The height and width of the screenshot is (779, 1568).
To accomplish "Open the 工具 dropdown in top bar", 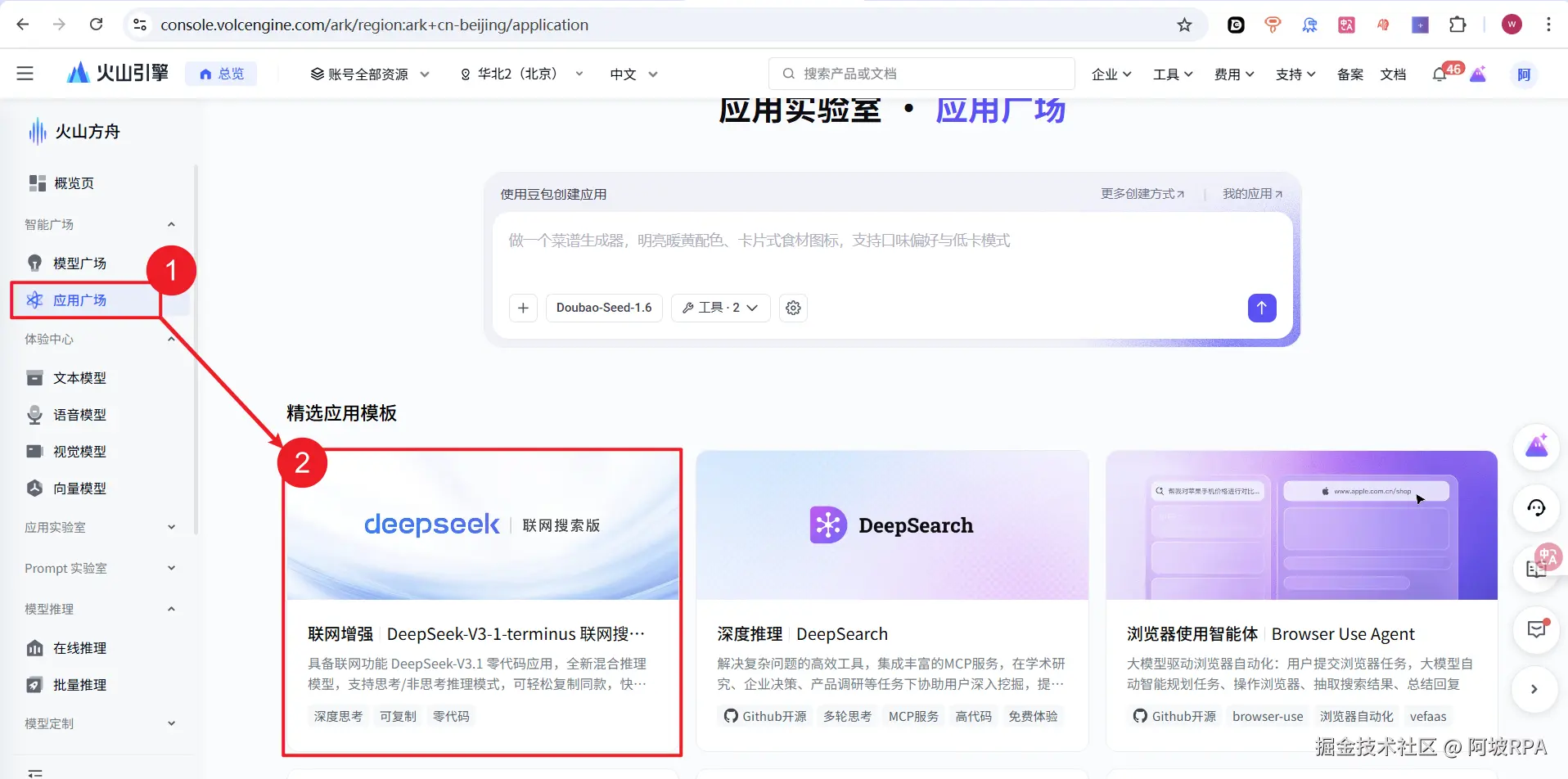I will click(1173, 74).
